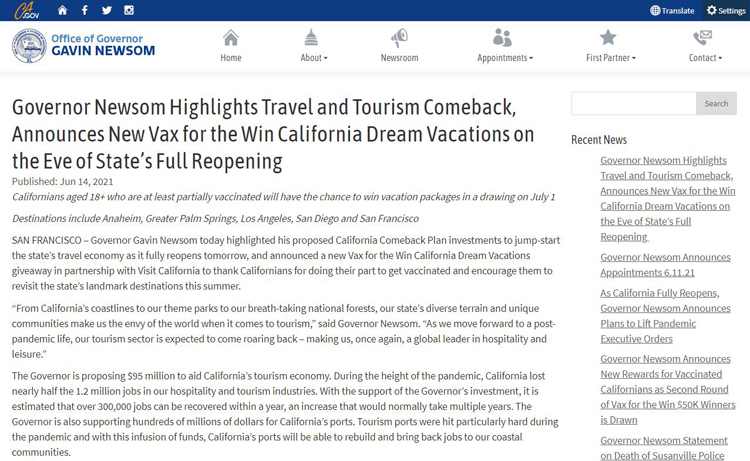Click the Governor's office seal logo
The image size is (750, 461).
tap(29, 46)
